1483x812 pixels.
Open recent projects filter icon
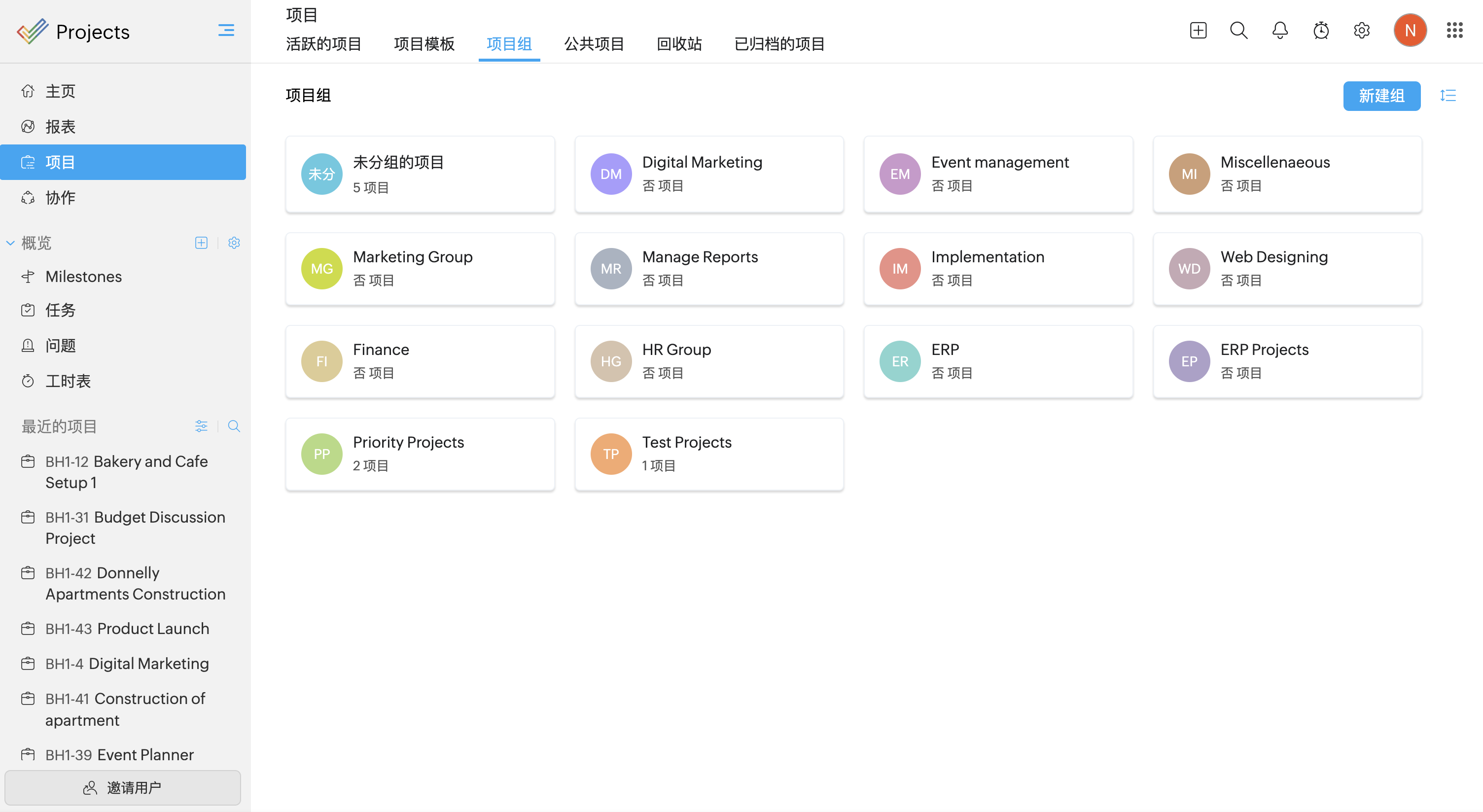click(x=201, y=426)
